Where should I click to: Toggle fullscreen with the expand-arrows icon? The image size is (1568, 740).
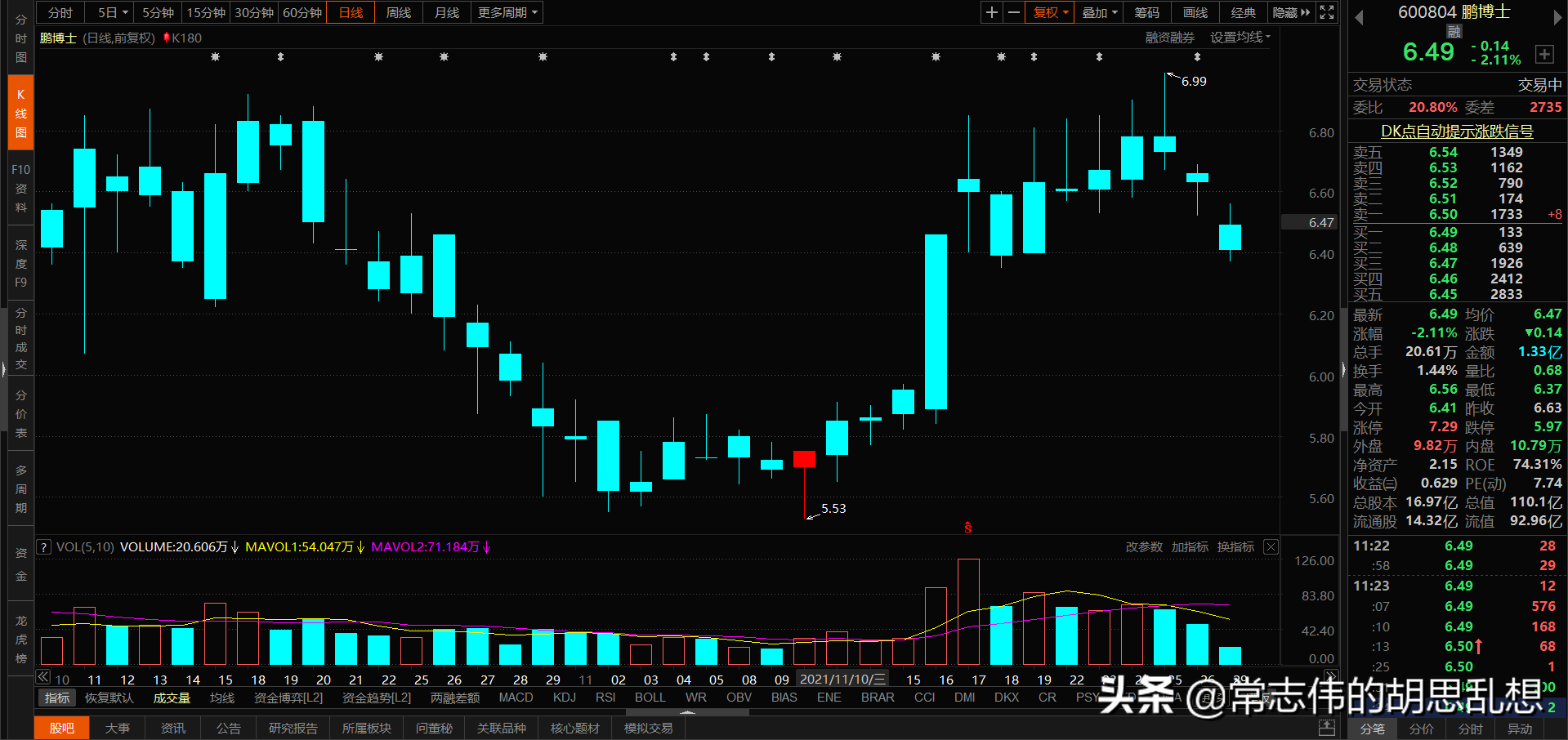[1326, 12]
